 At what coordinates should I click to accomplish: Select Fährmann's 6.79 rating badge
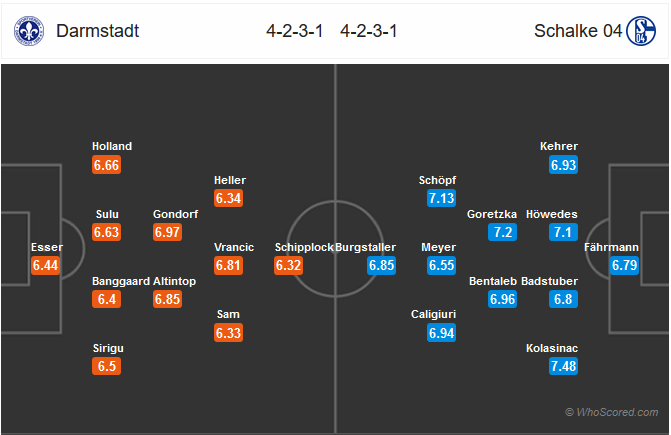coord(624,265)
